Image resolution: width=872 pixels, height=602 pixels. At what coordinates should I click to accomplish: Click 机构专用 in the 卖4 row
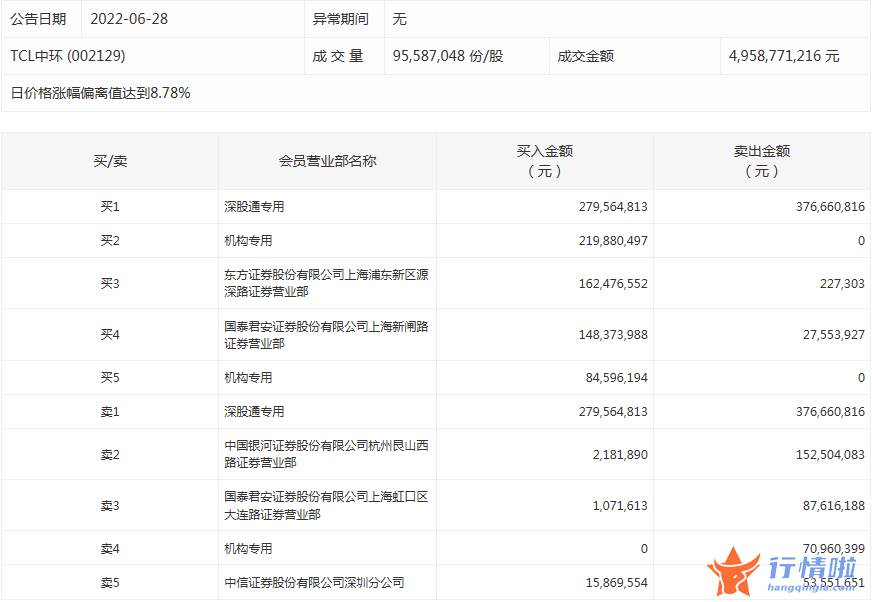click(248, 549)
